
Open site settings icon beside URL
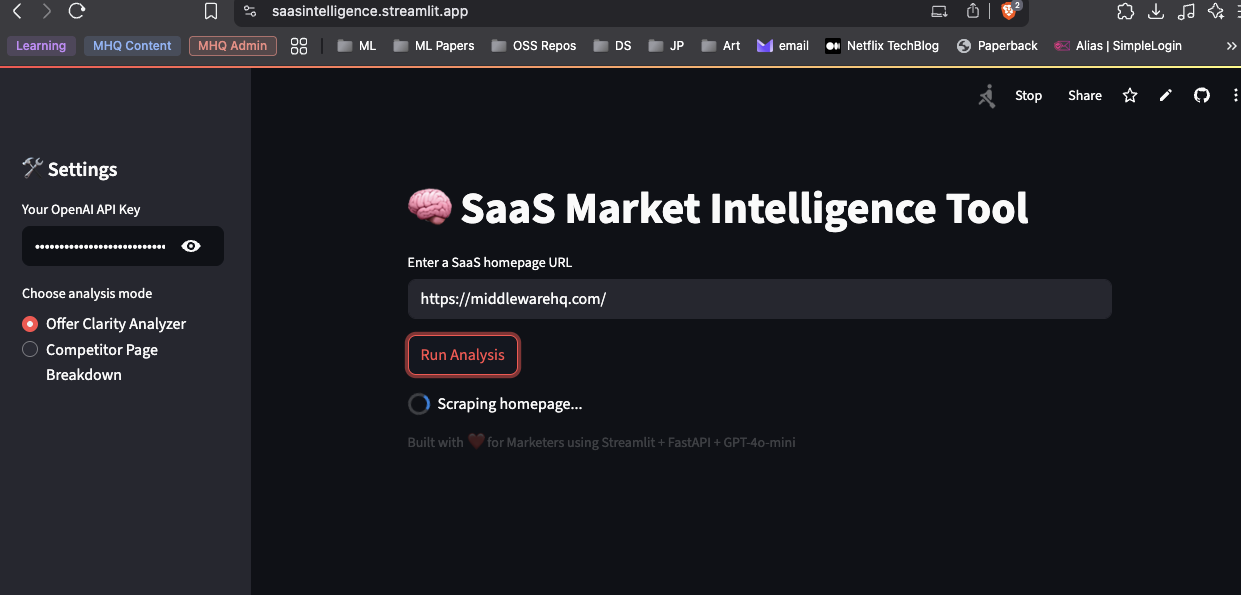click(251, 11)
